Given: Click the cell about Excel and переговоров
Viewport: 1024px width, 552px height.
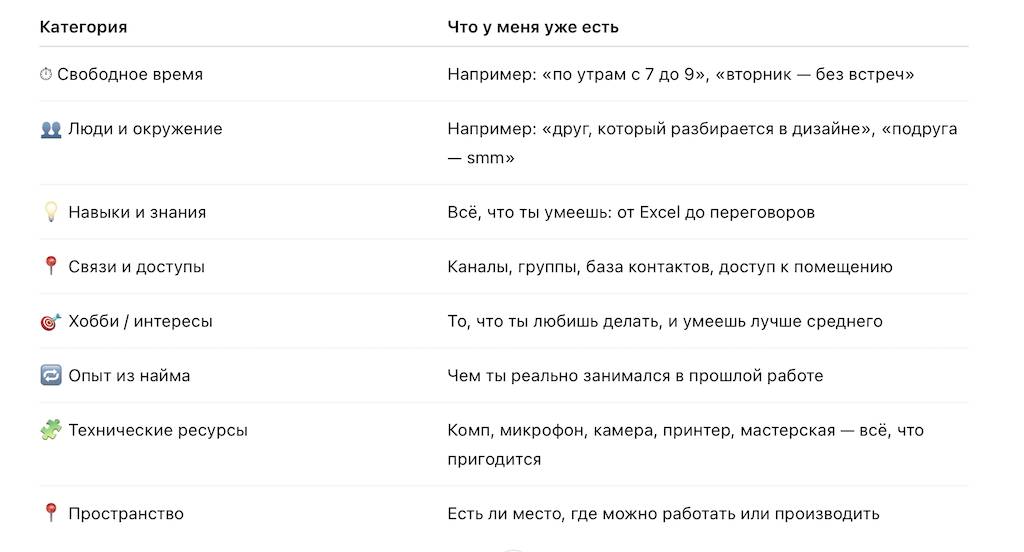Looking at the screenshot, I should coord(631,212).
